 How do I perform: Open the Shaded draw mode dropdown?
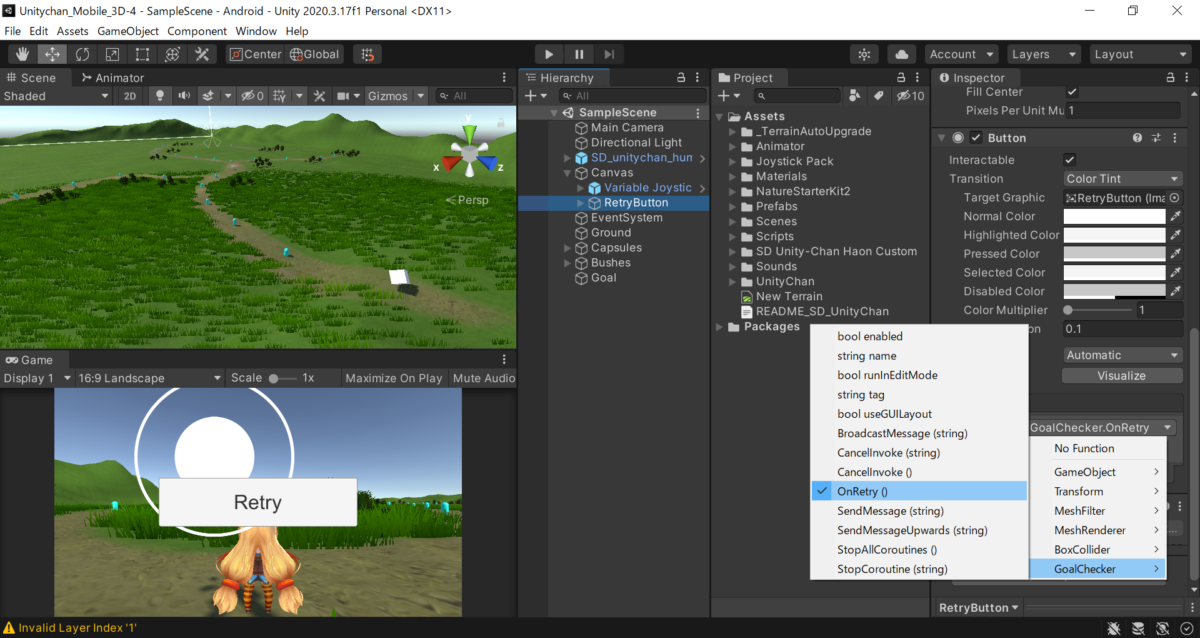[56, 96]
